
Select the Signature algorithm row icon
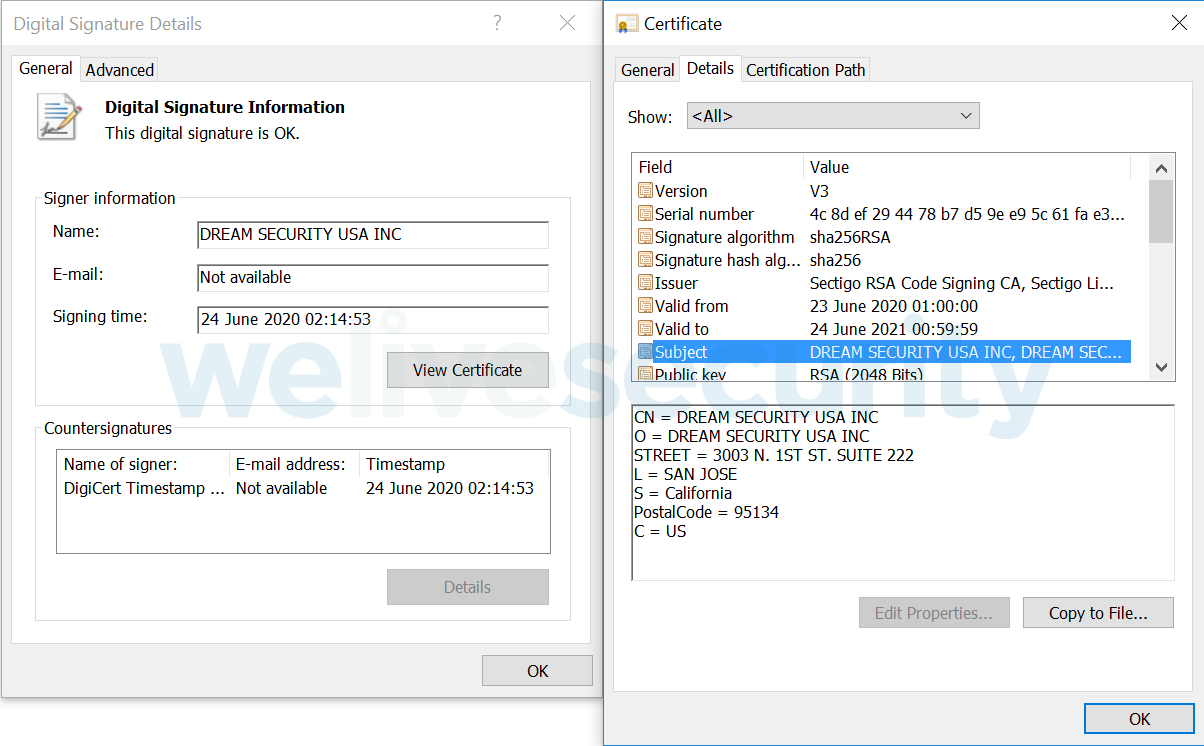click(645, 237)
